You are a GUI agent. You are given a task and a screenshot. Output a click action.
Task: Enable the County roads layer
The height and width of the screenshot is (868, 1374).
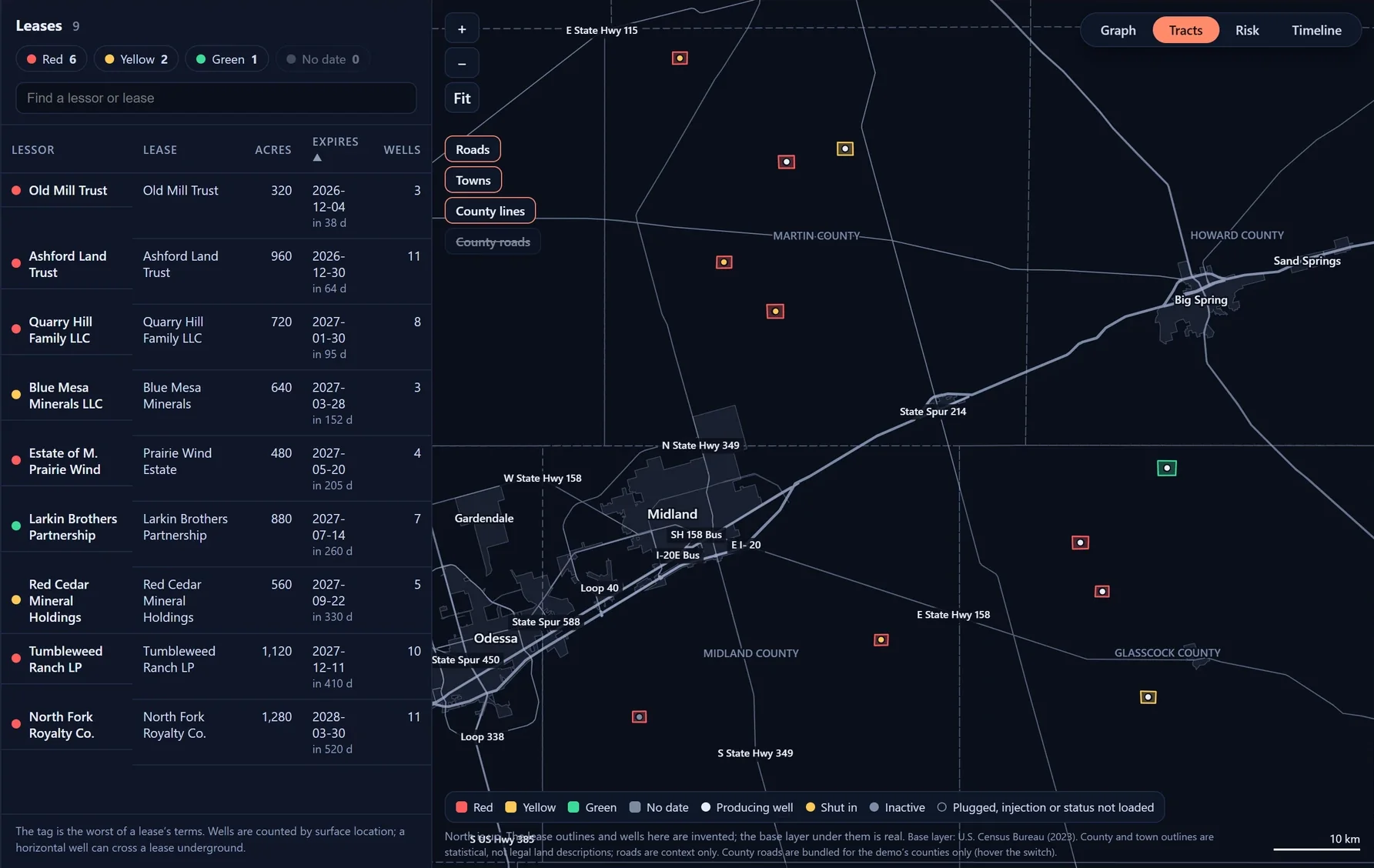493,242
